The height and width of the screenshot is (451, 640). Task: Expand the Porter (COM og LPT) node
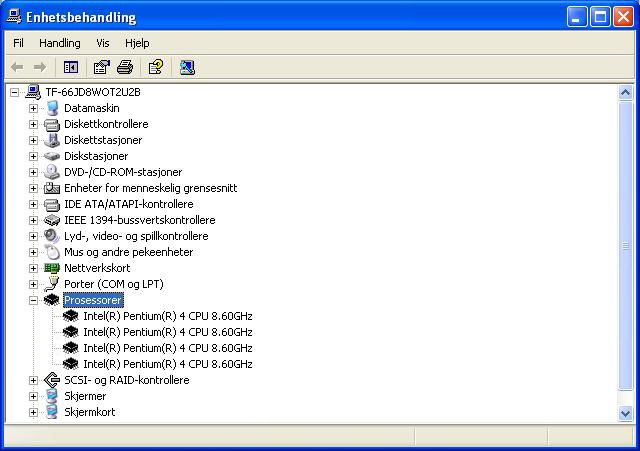coord(33,284)
